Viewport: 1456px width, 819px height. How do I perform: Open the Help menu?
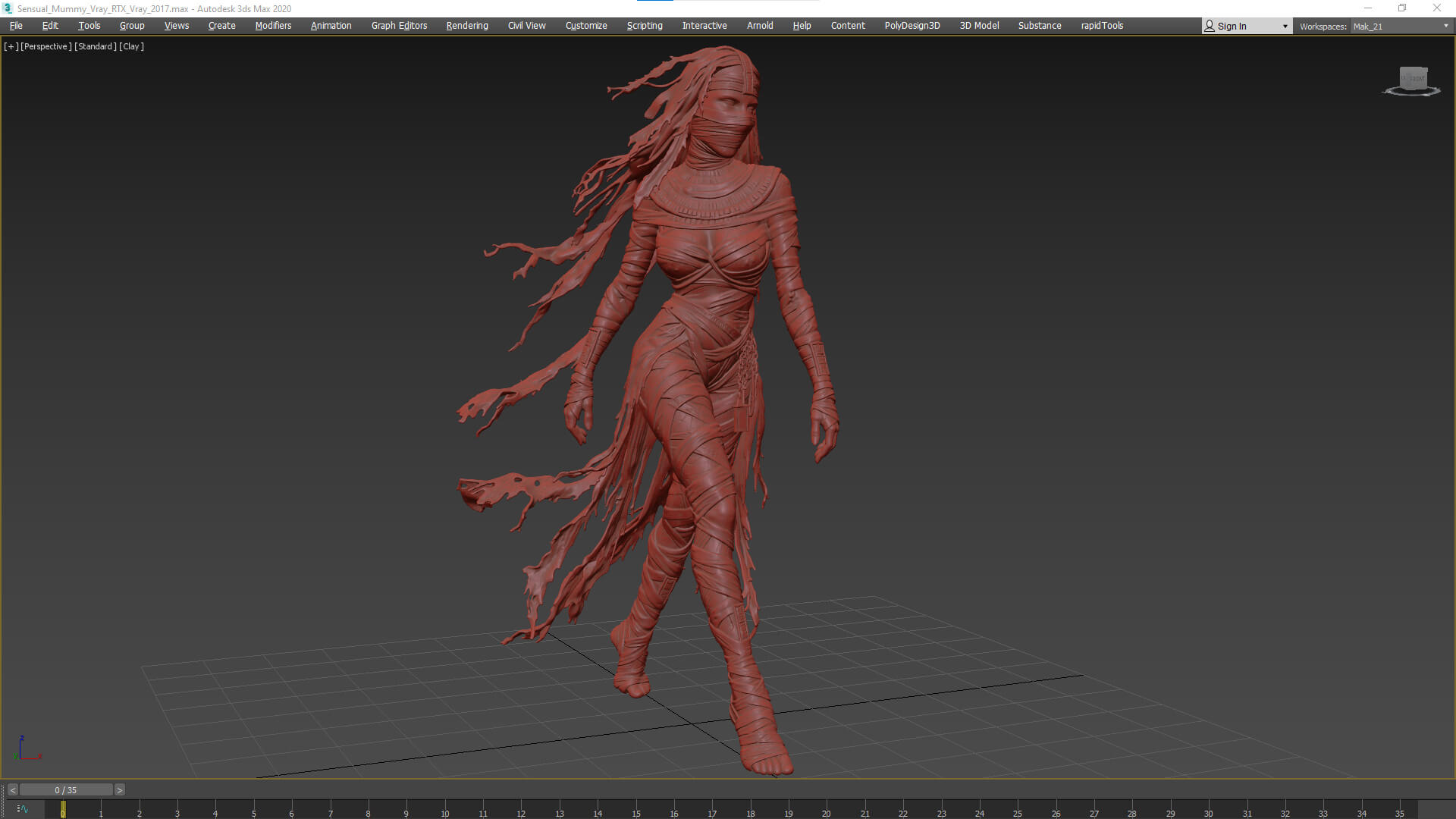tap(802, 26)
